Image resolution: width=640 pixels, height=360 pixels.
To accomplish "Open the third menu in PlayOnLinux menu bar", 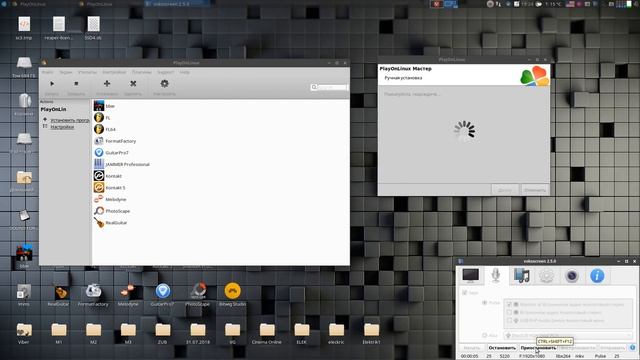I will [x=87, y=72].
